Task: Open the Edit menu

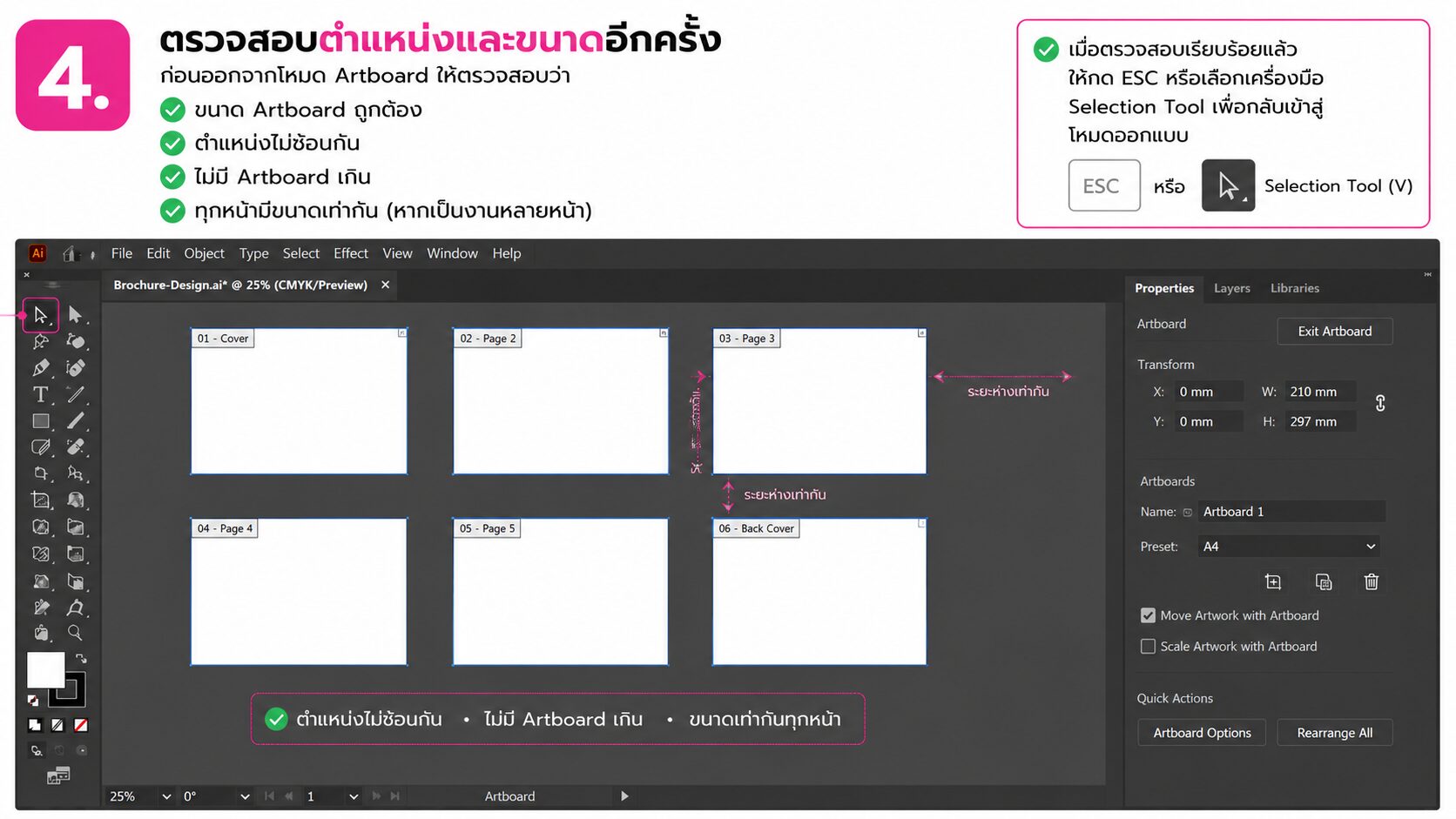Action: point(158,253)
